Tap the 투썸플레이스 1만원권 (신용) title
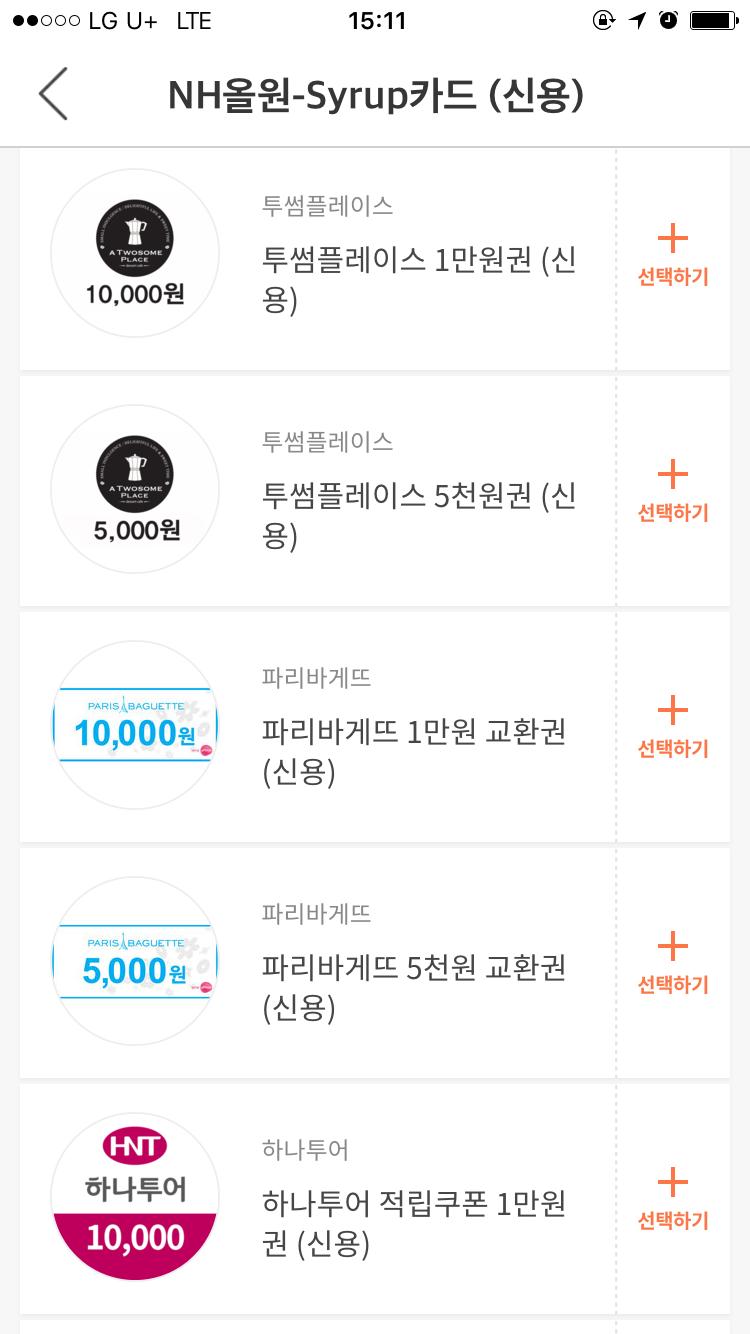Screen dimensions: 750x1334 [418, 280]
